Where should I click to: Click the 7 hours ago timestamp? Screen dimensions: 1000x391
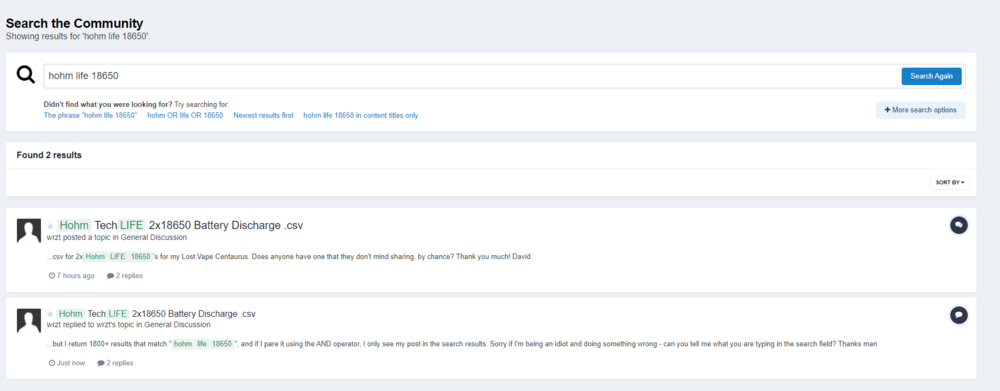click(71, 276)
